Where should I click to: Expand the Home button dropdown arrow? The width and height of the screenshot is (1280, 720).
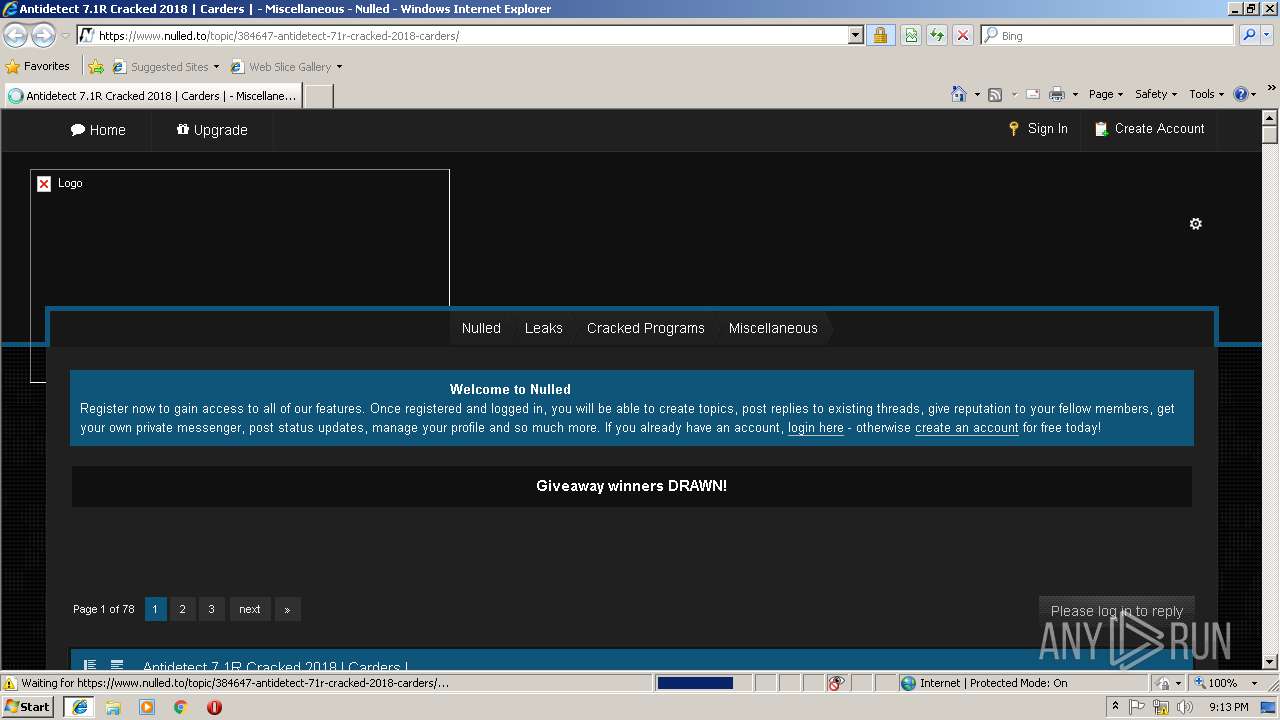point(976,94)
